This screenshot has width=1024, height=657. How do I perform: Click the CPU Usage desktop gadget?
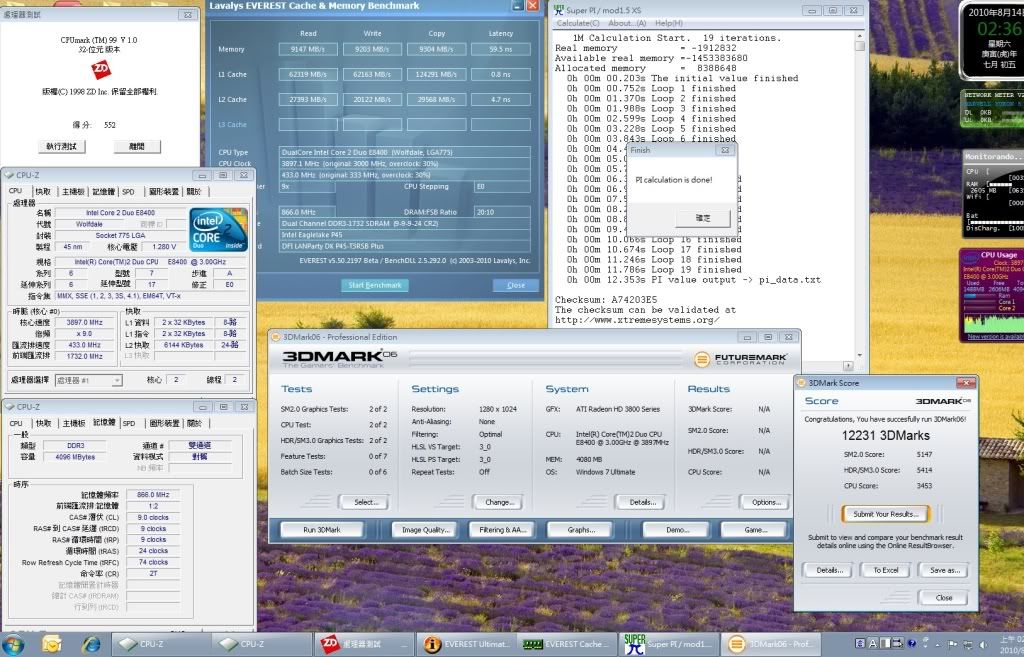(992, 295)
